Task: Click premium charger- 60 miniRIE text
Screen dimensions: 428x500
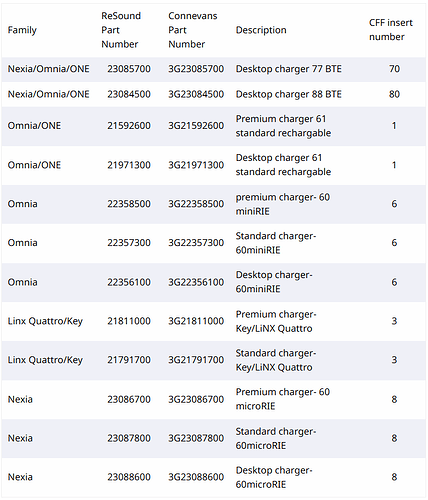Action: click(x=283, y=204)
